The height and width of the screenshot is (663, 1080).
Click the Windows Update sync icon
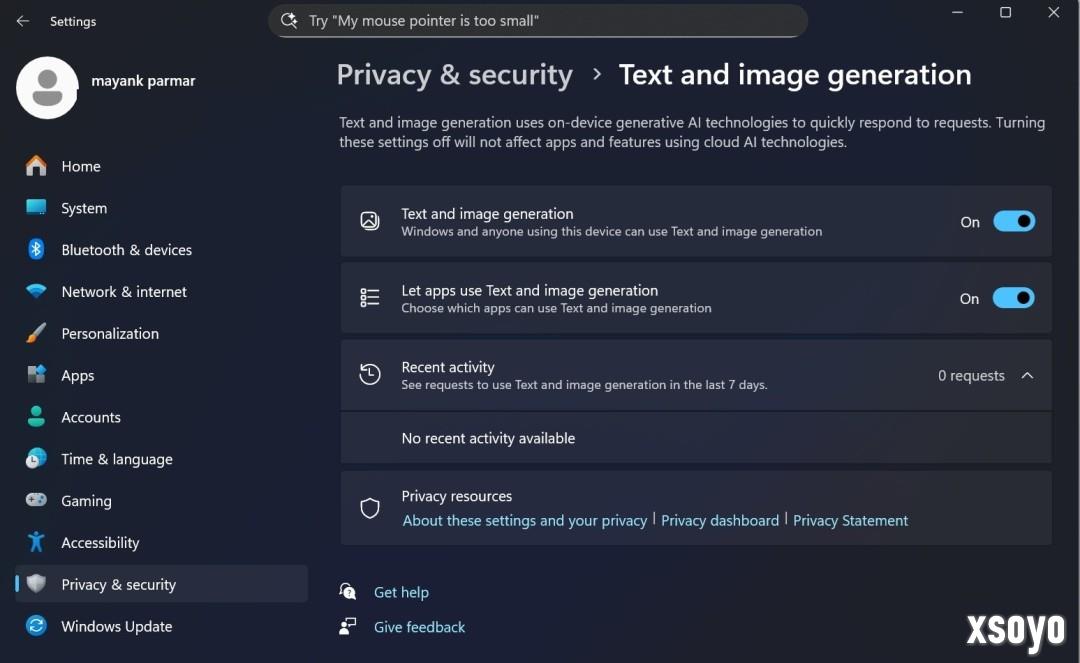tap(37, 626)
